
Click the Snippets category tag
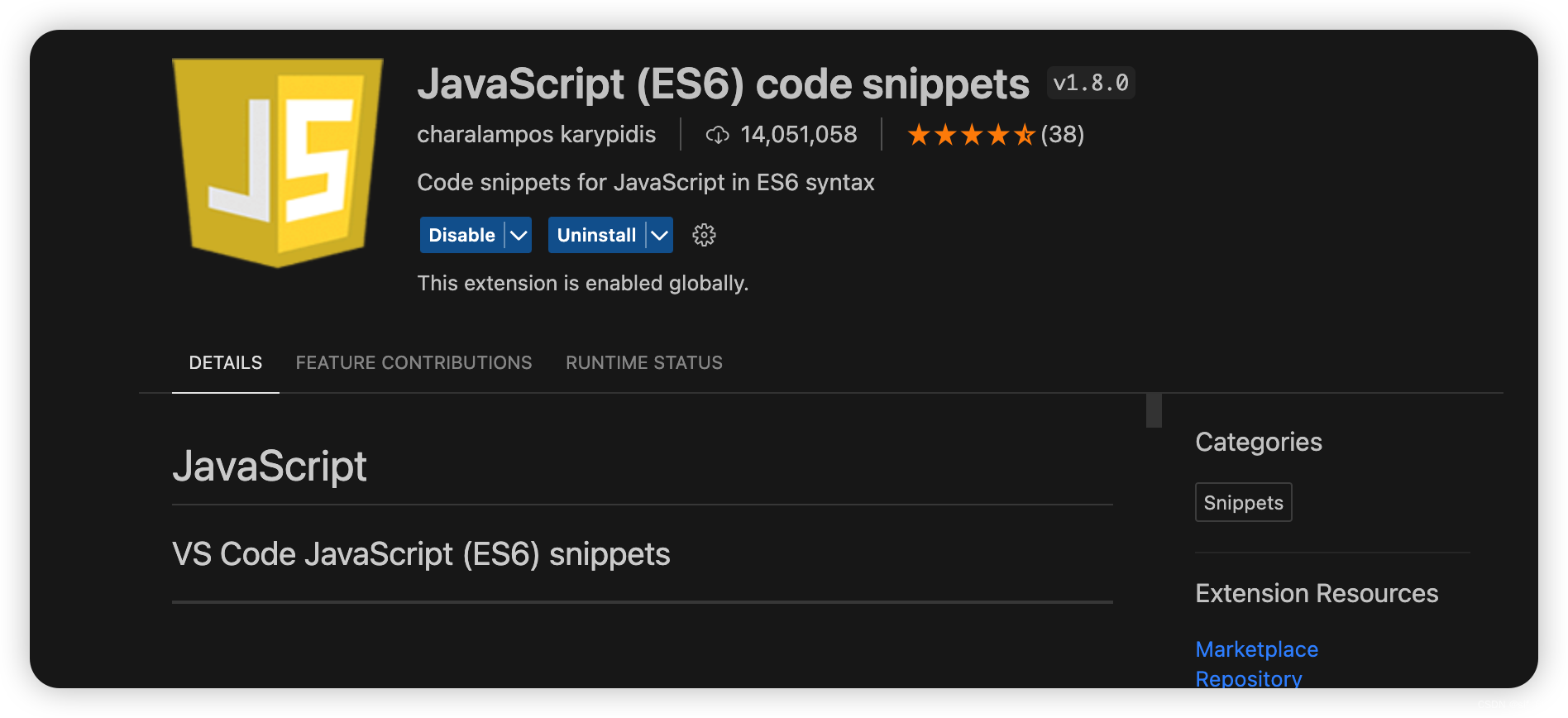[x=1244, y=502]
